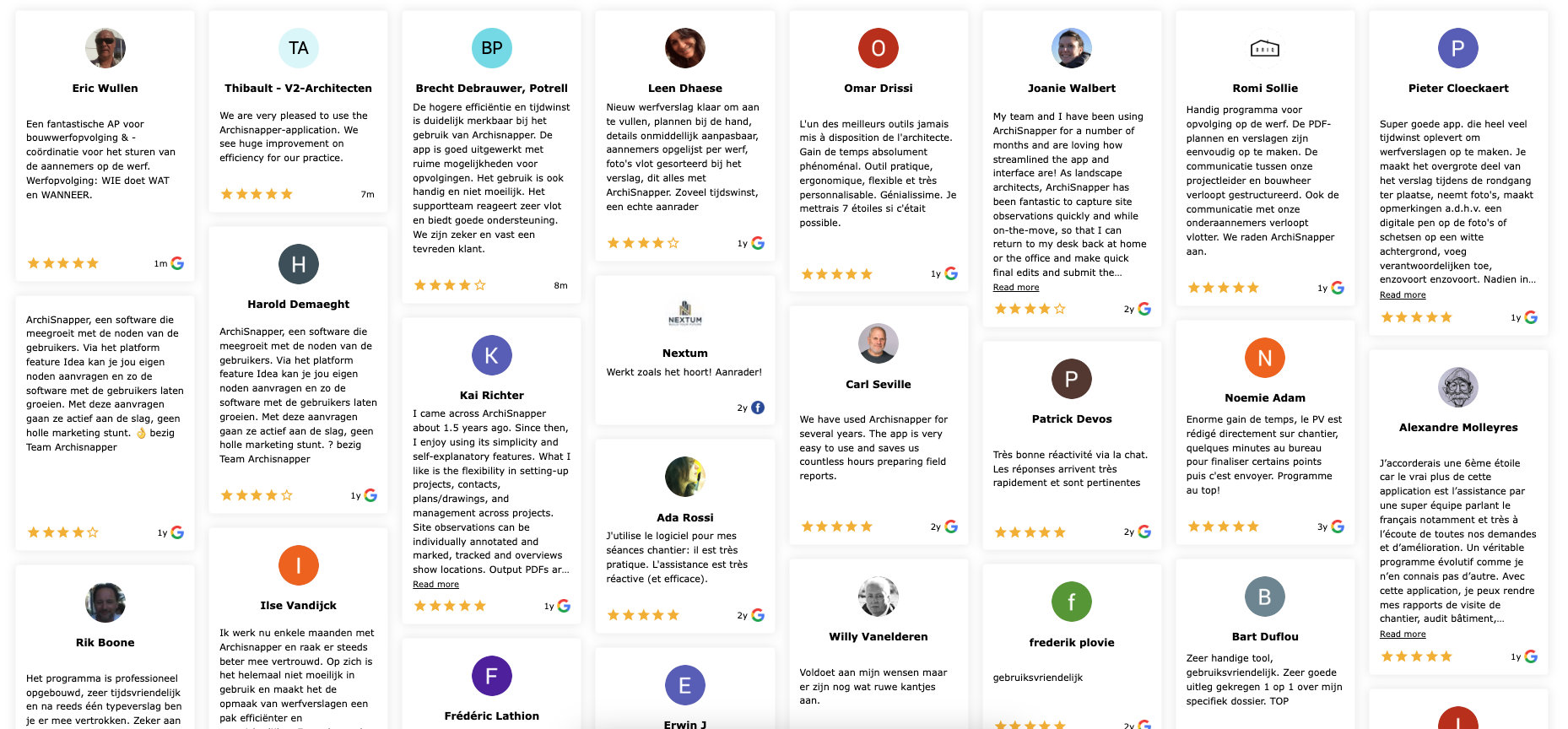Expand Alexandre Molleyres's review via Read more

coord(1402,634)
